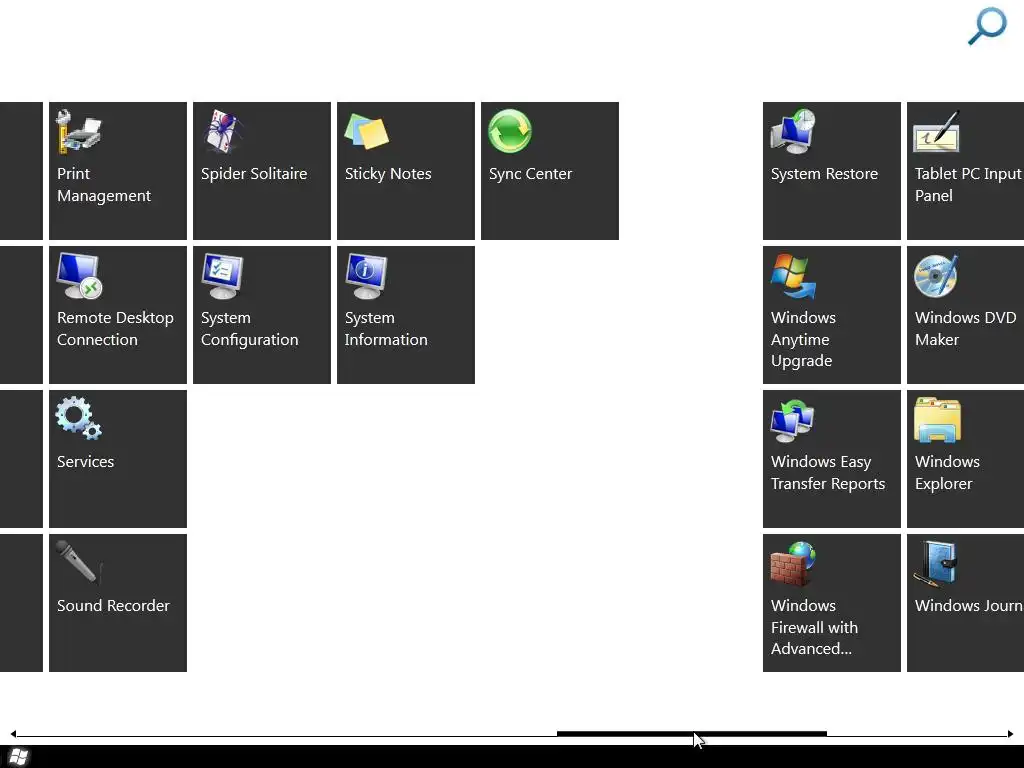Click the "System Configuration" label
Screen dimensions: 1024x768
click(x=249, y=328)
